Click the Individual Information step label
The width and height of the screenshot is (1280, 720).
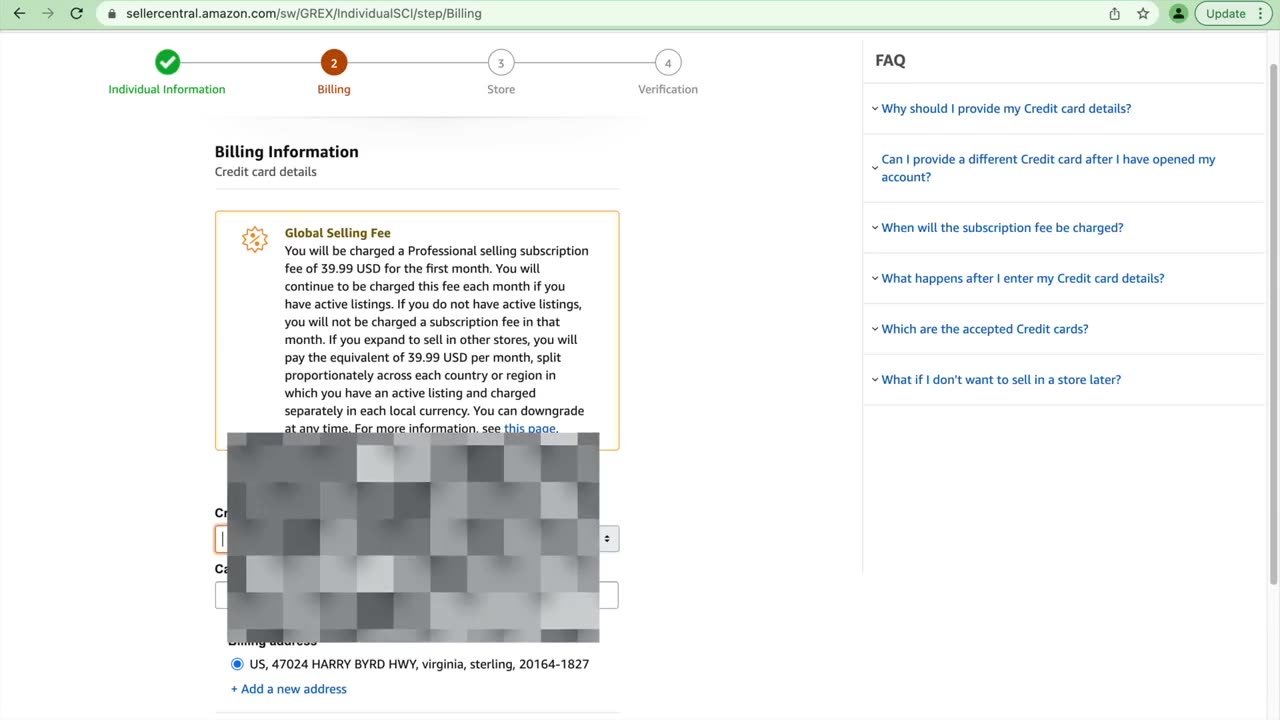(x=167, y=89)
